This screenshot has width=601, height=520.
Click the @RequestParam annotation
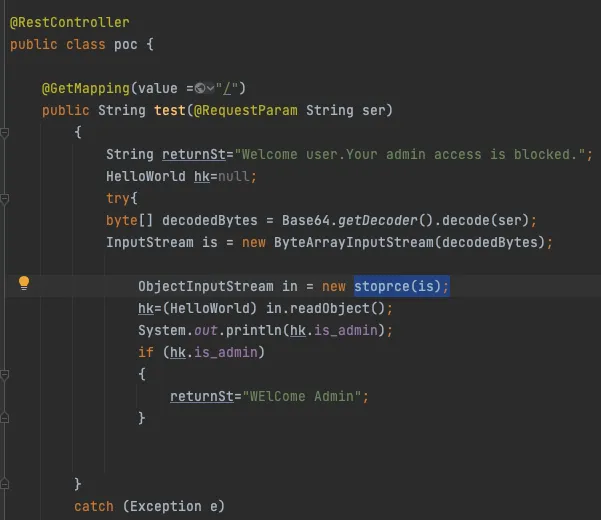pos(245,110)
